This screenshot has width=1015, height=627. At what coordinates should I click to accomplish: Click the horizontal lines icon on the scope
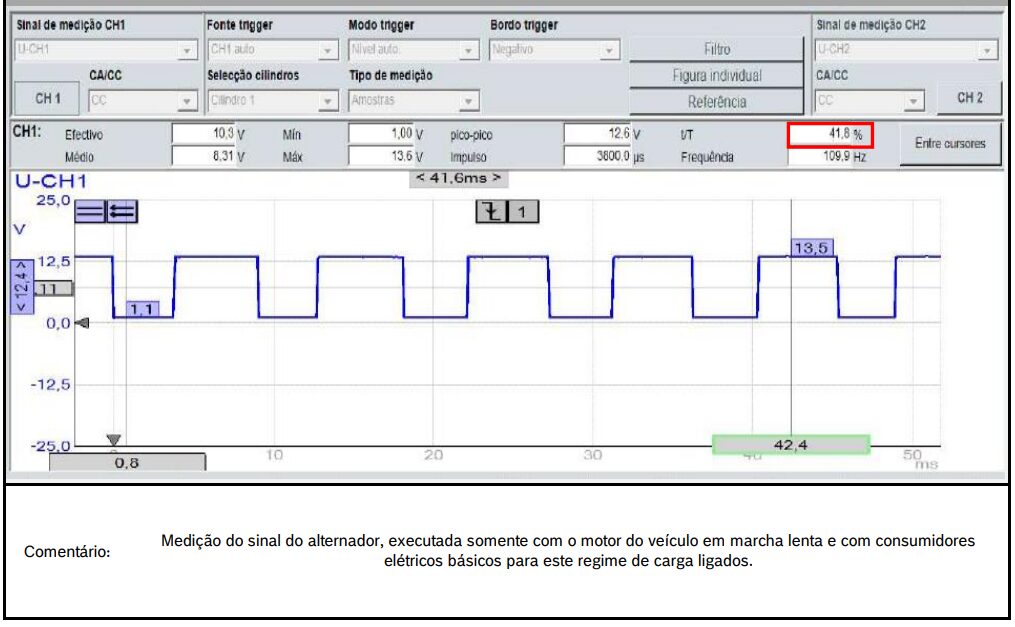[90, 211]
